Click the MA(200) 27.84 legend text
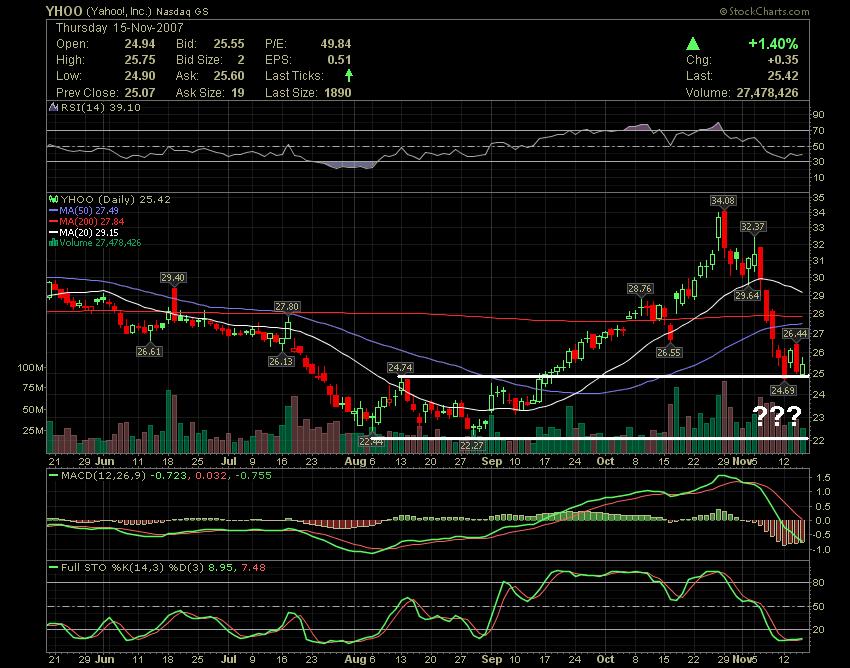This screenshot has height=668, width=850. point(92,221)
